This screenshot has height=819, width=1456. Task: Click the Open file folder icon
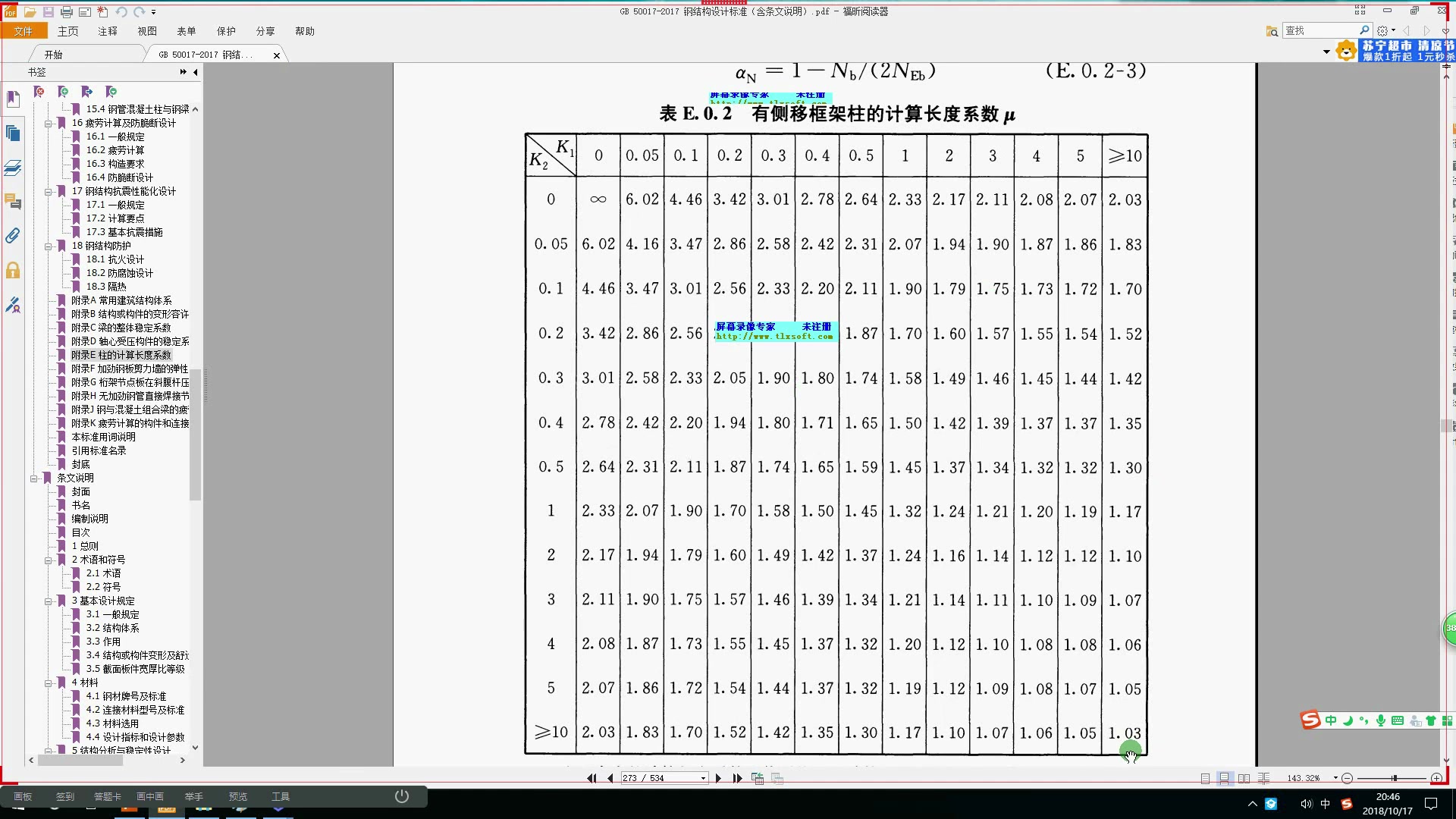point(30,12)
